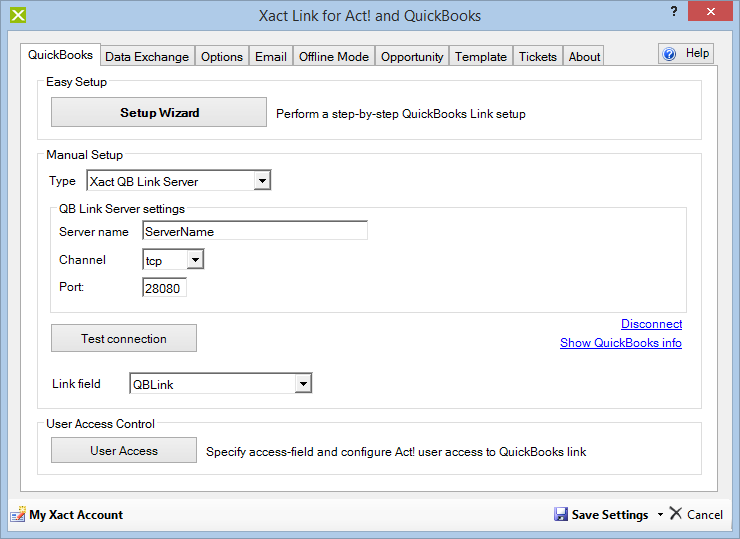Click the 'Link field' label
This screenshot has height=539, width=740.
[76, 384]
